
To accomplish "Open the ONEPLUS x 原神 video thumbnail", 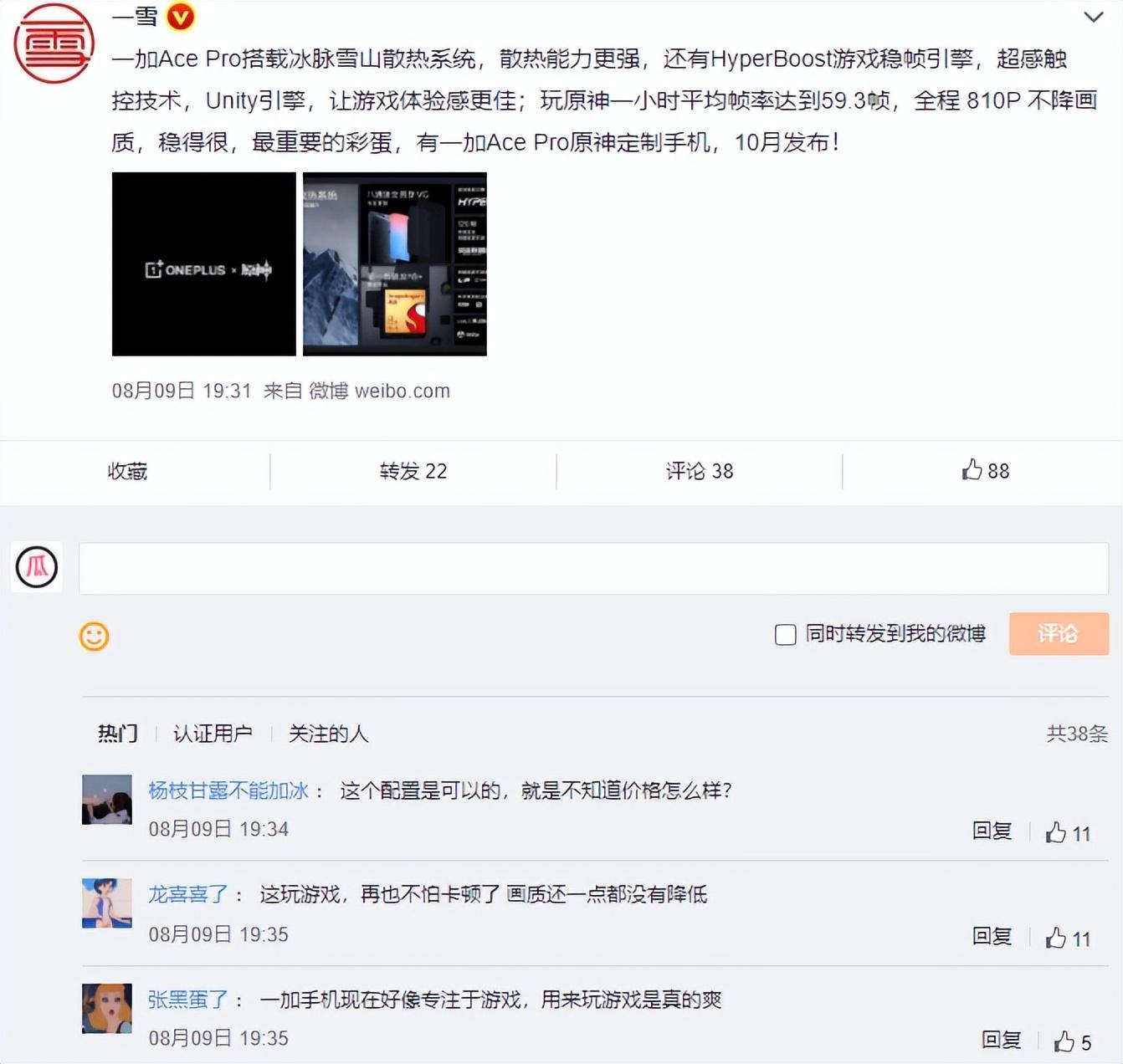I will coord(203,263).
